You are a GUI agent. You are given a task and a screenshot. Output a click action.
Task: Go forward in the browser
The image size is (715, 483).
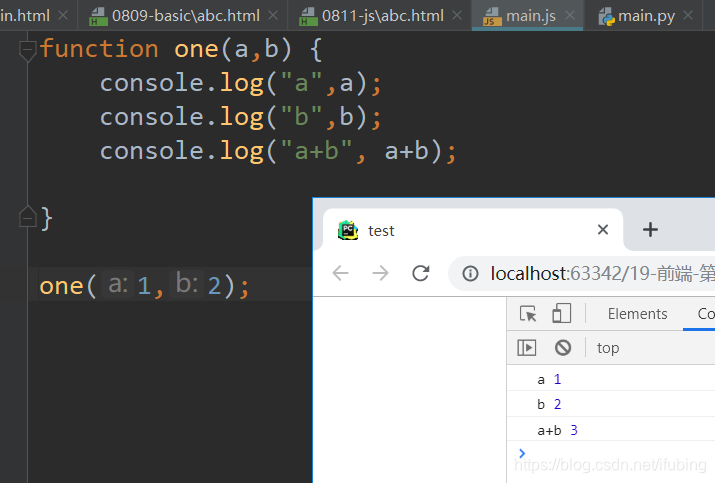pyautogui.click(x=380, y=274)
